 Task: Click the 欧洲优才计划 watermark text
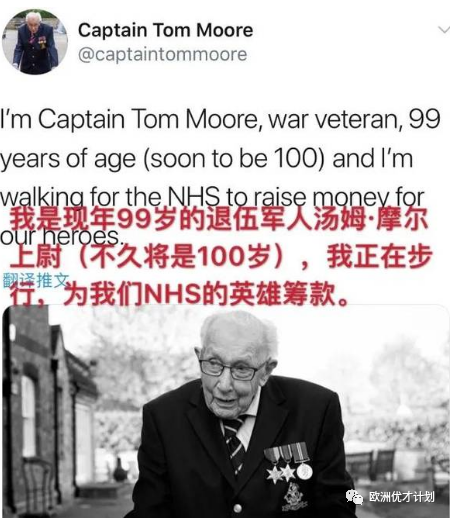[402, 497]
